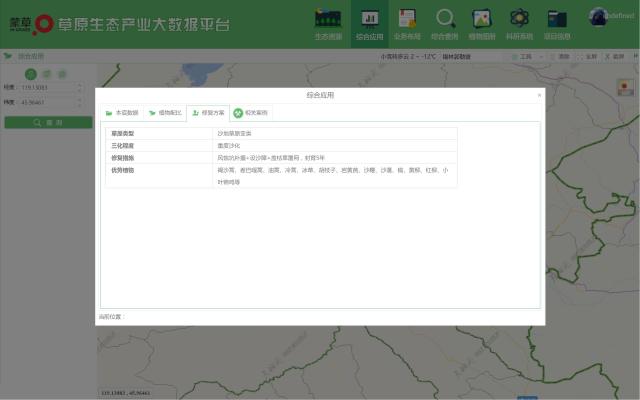Open the 项目信息 module icon

(x=557, y=22)
